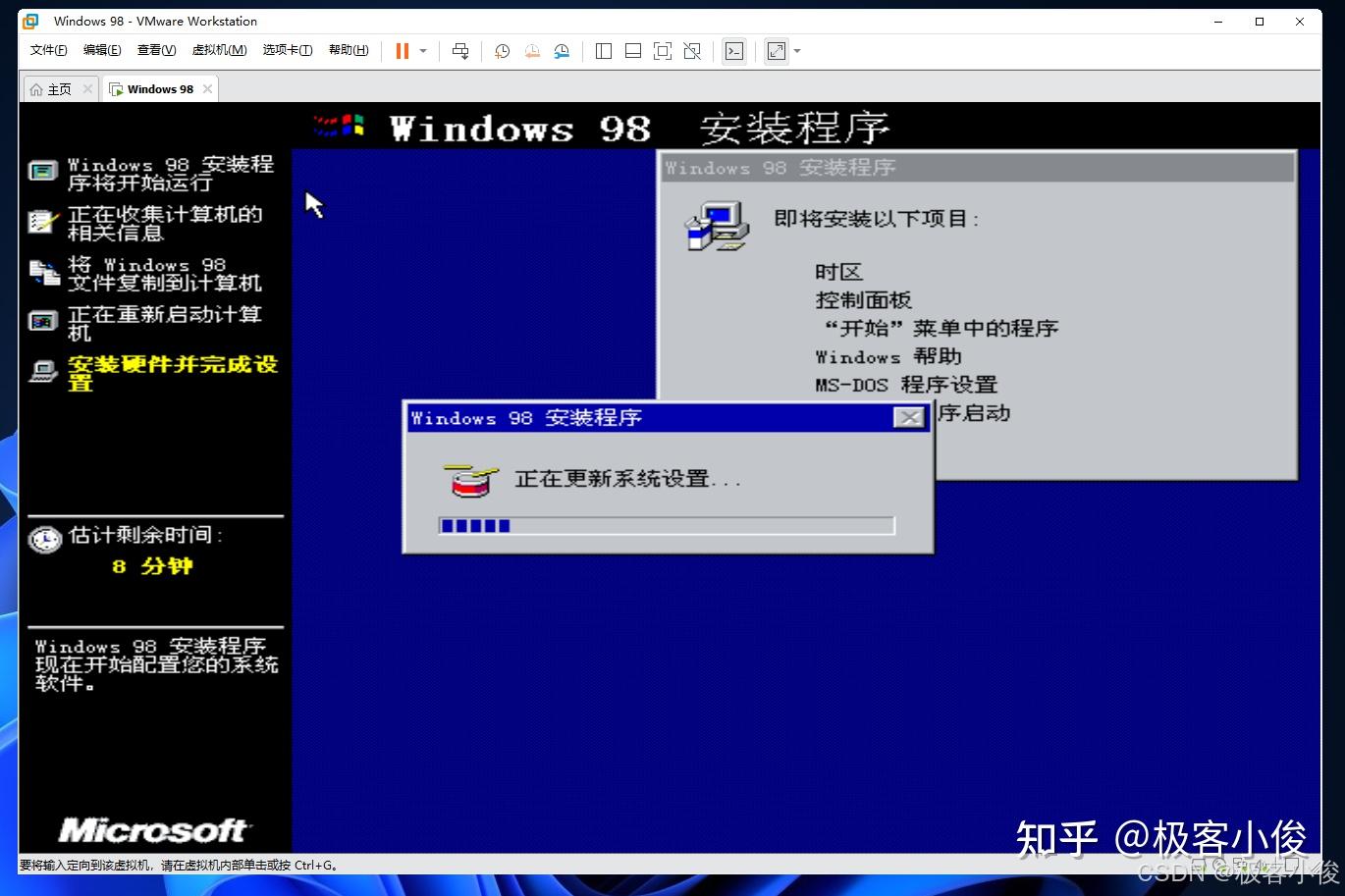1345x896 pixels.
Task: Pause the virtual machine with the orange pause icon
Action: [402, 51]
